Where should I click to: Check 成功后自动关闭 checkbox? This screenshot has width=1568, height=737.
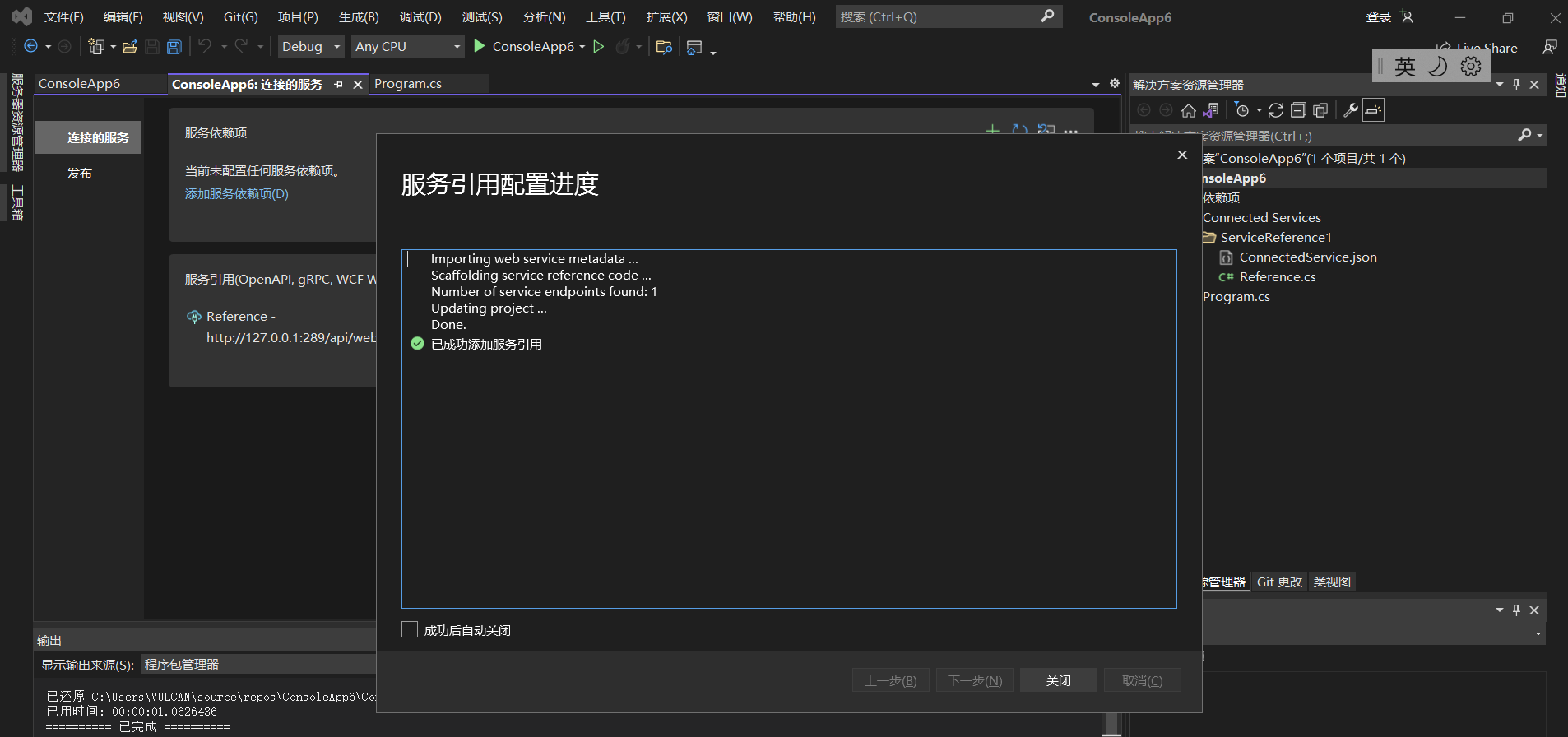click(x=410, y=630)
